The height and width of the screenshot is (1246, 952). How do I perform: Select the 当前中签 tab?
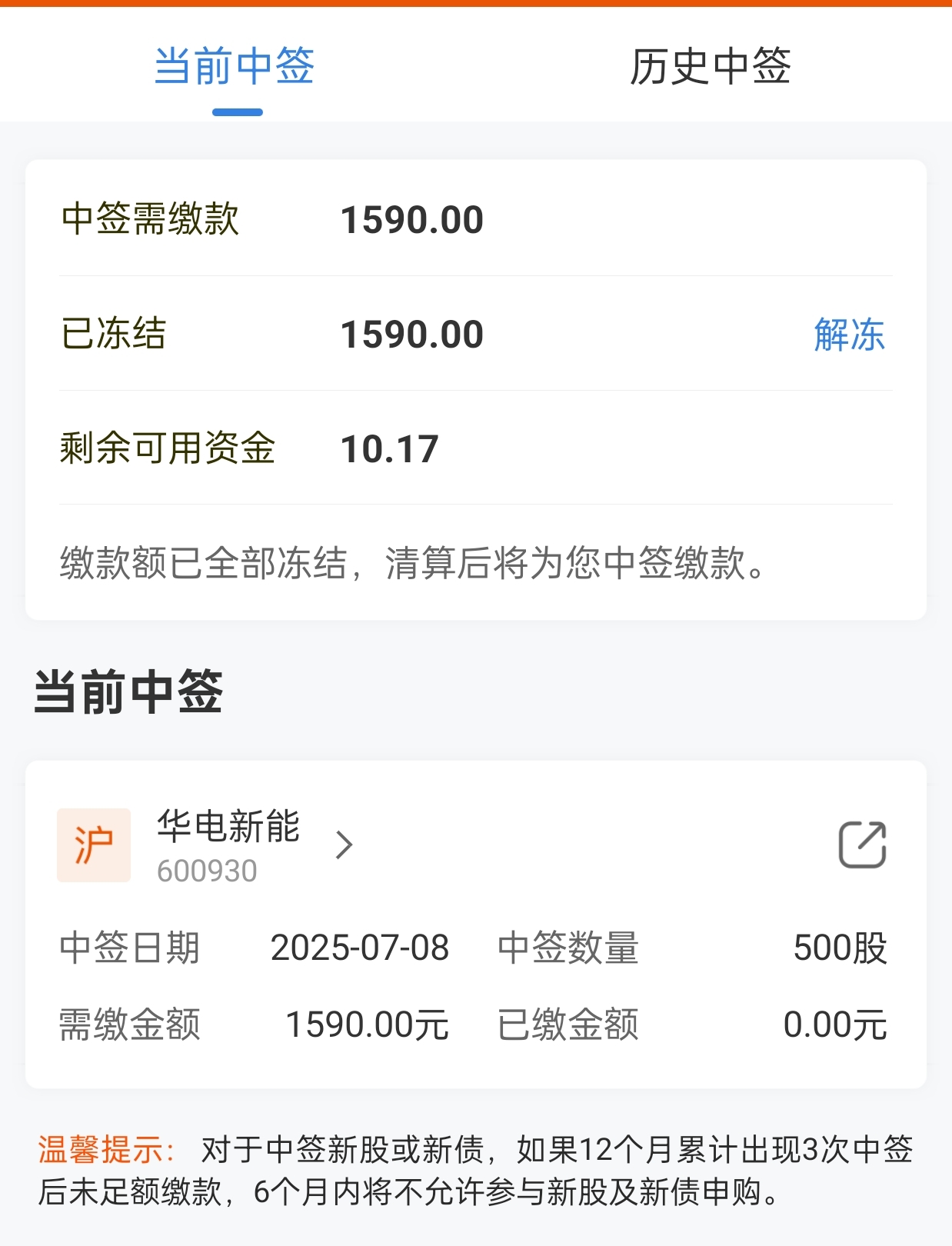pos(235,66)
